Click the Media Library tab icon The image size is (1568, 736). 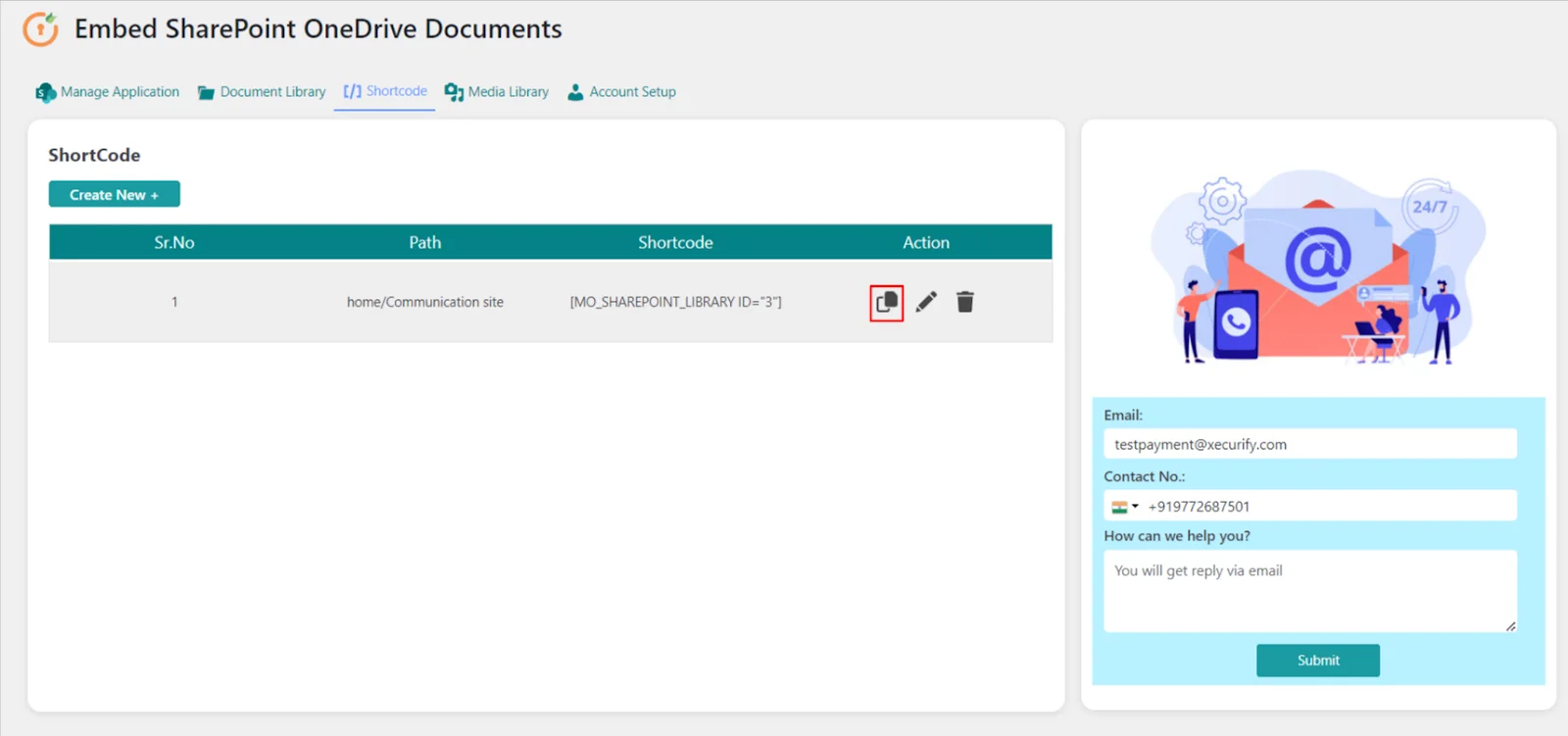coord(454,92)
